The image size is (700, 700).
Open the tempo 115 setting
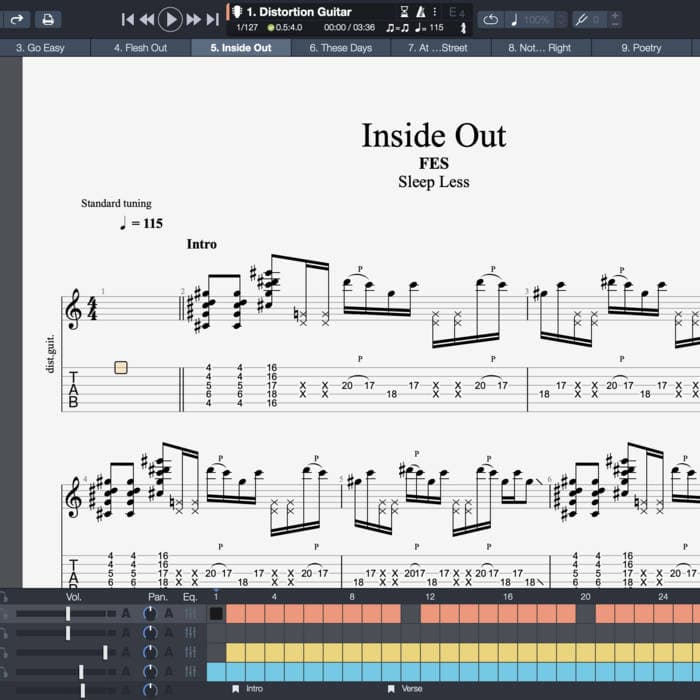429,28
